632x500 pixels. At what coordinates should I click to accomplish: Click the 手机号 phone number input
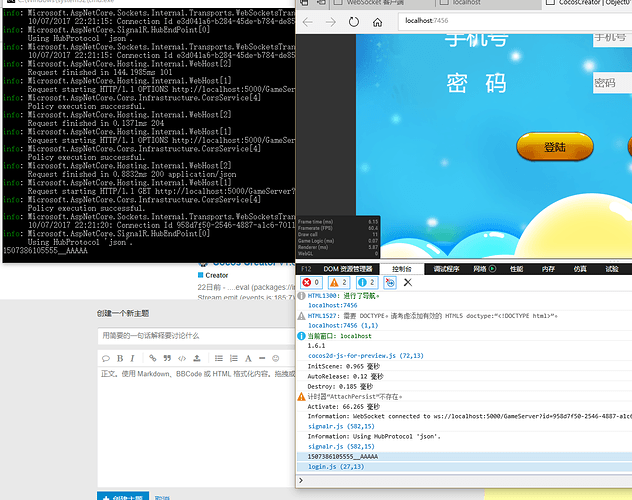tap(612, 39)
